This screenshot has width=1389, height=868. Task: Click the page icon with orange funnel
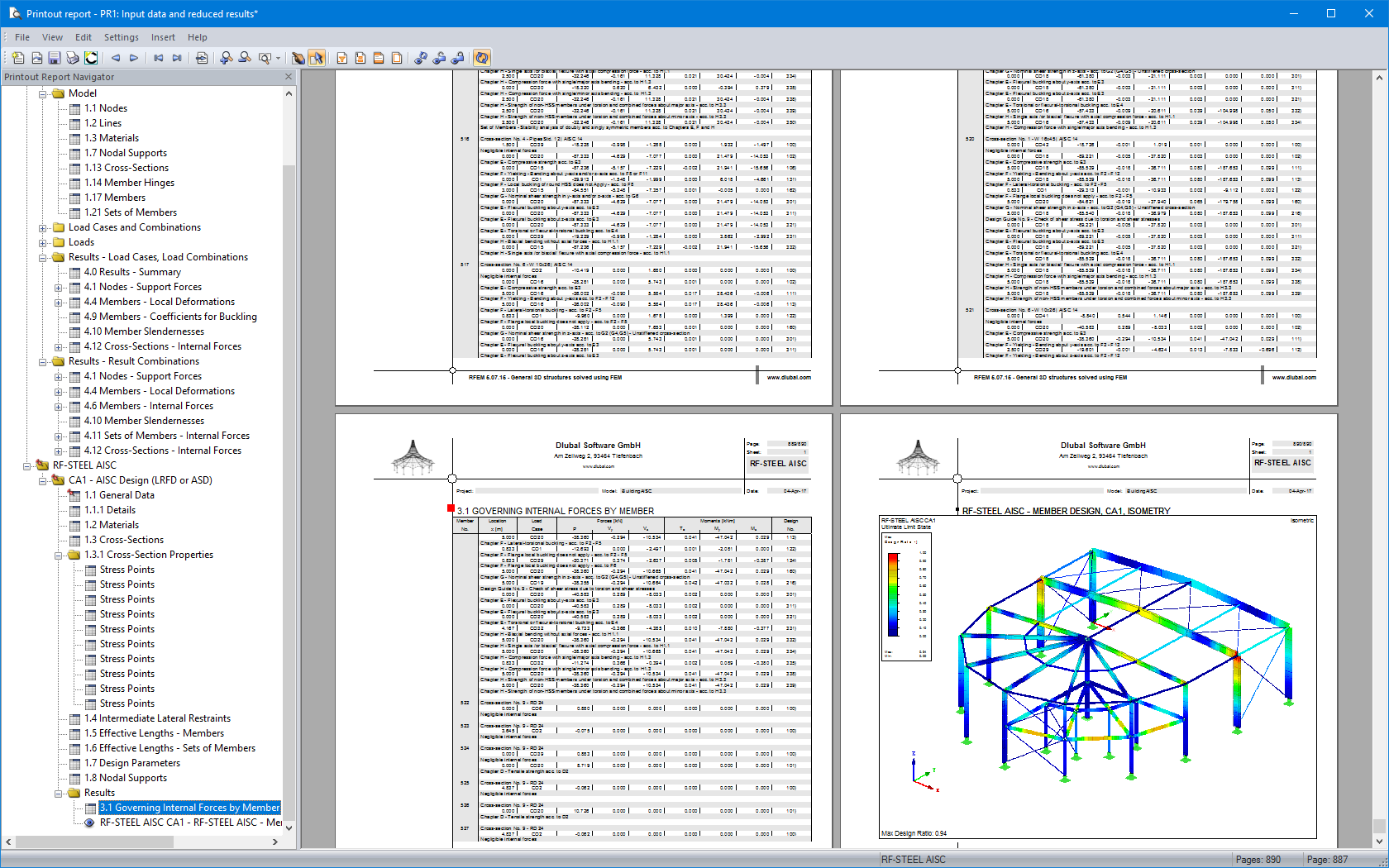coord(342,58)
